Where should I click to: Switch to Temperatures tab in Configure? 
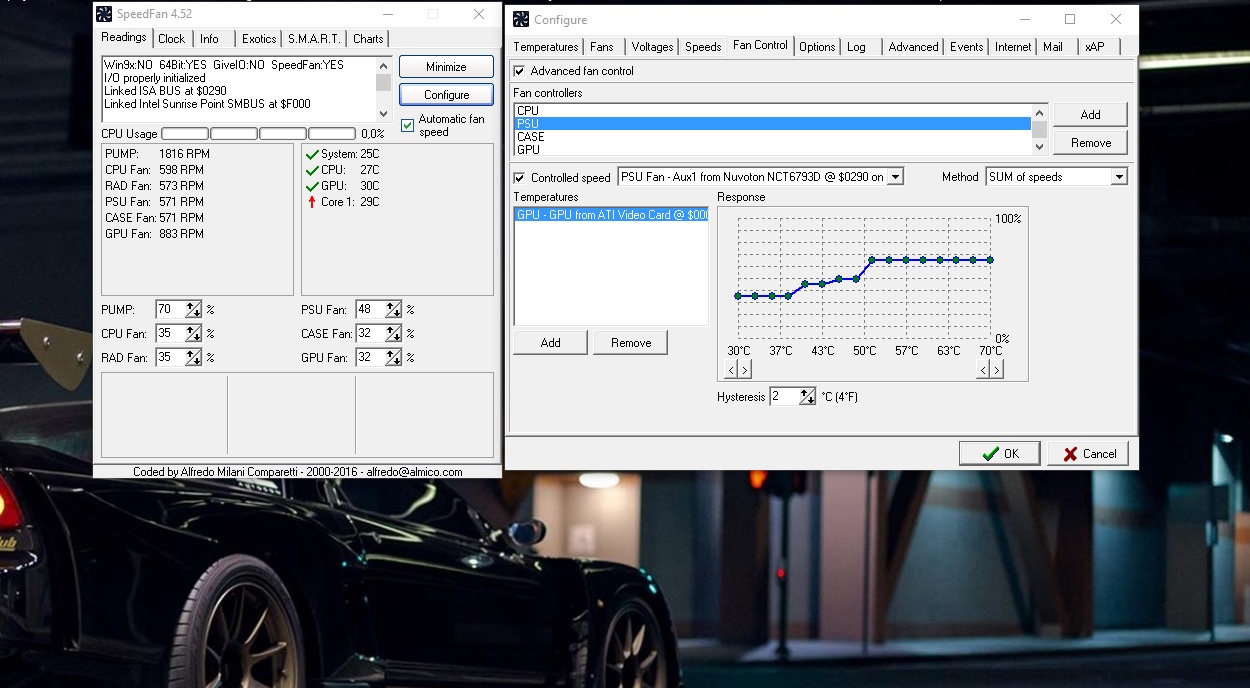click(546, 47)
